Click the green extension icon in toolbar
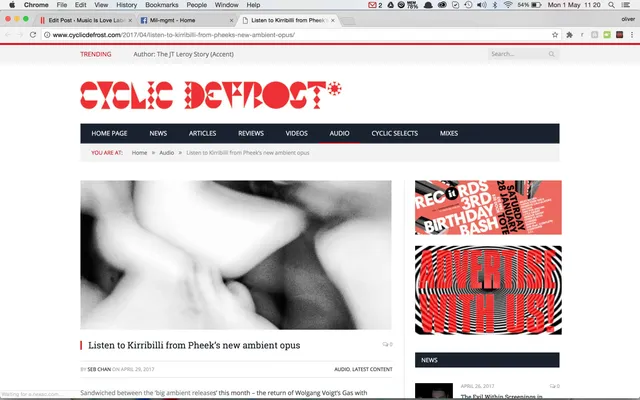The image size is (640, 400). point(607,35)
